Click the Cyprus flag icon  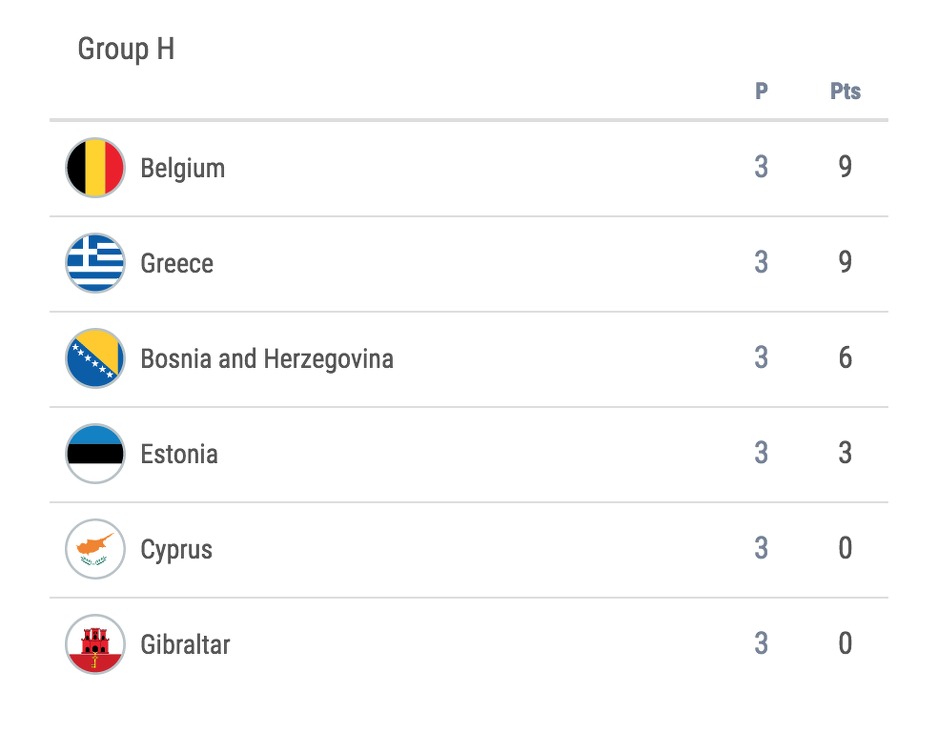[x=95, y=549]
